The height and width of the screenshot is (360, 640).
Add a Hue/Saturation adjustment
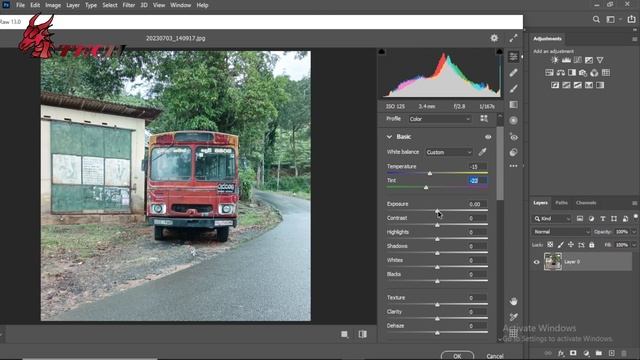click(549, 73)
